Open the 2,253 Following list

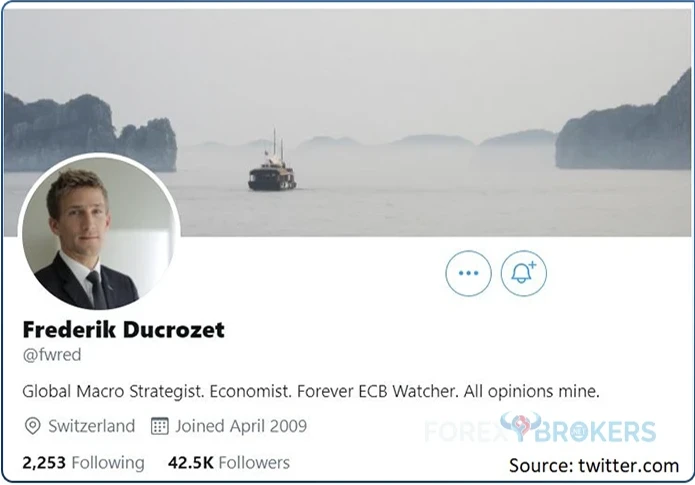click(x=83, y=462)
